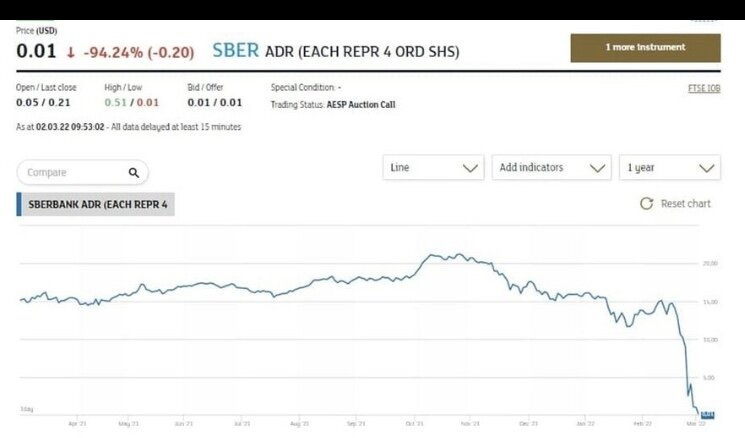Select the SBERBANK ADR series label tag
Viewport: 745px width, 438px height.
98,204
